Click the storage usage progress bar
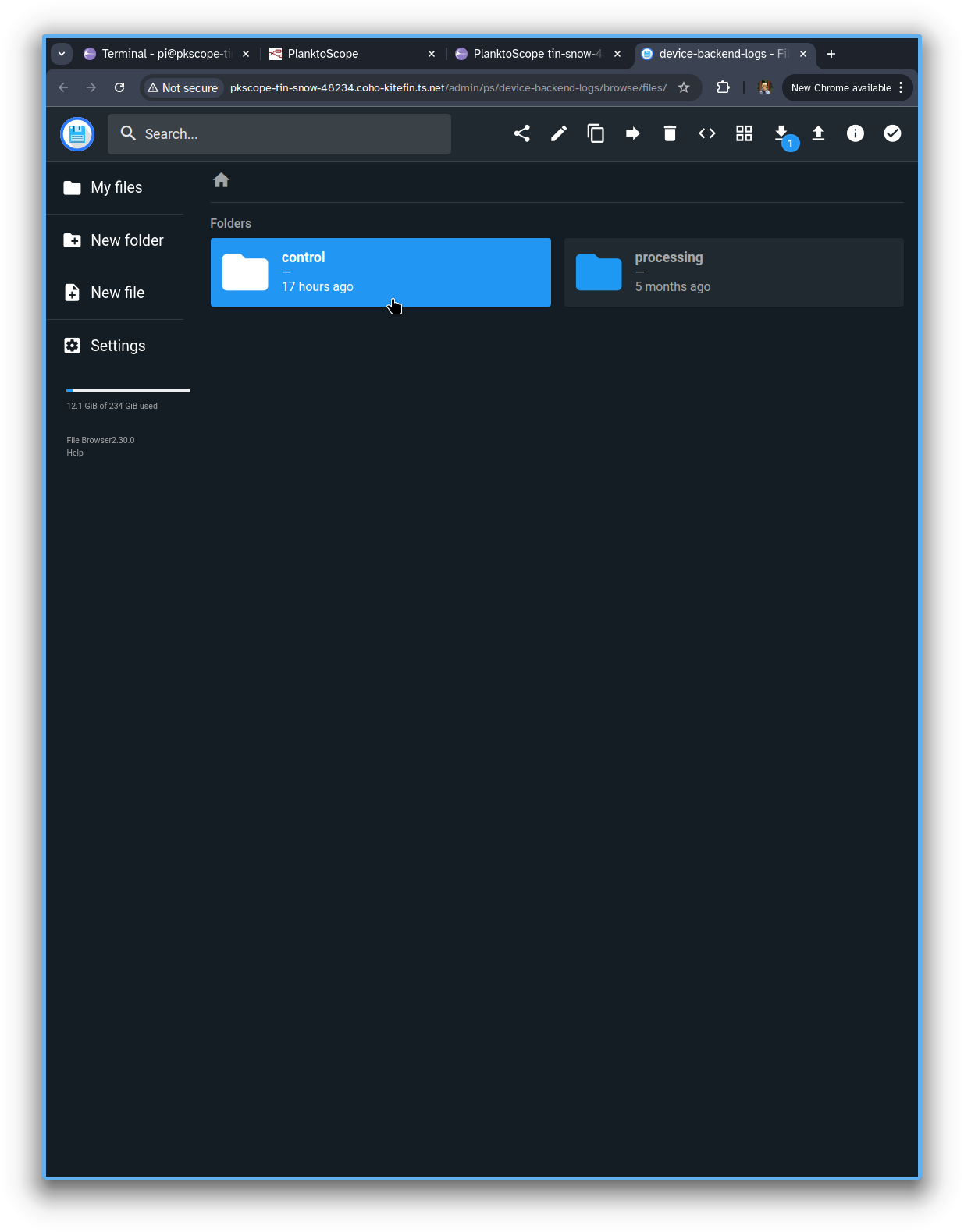 pos(129,390)
